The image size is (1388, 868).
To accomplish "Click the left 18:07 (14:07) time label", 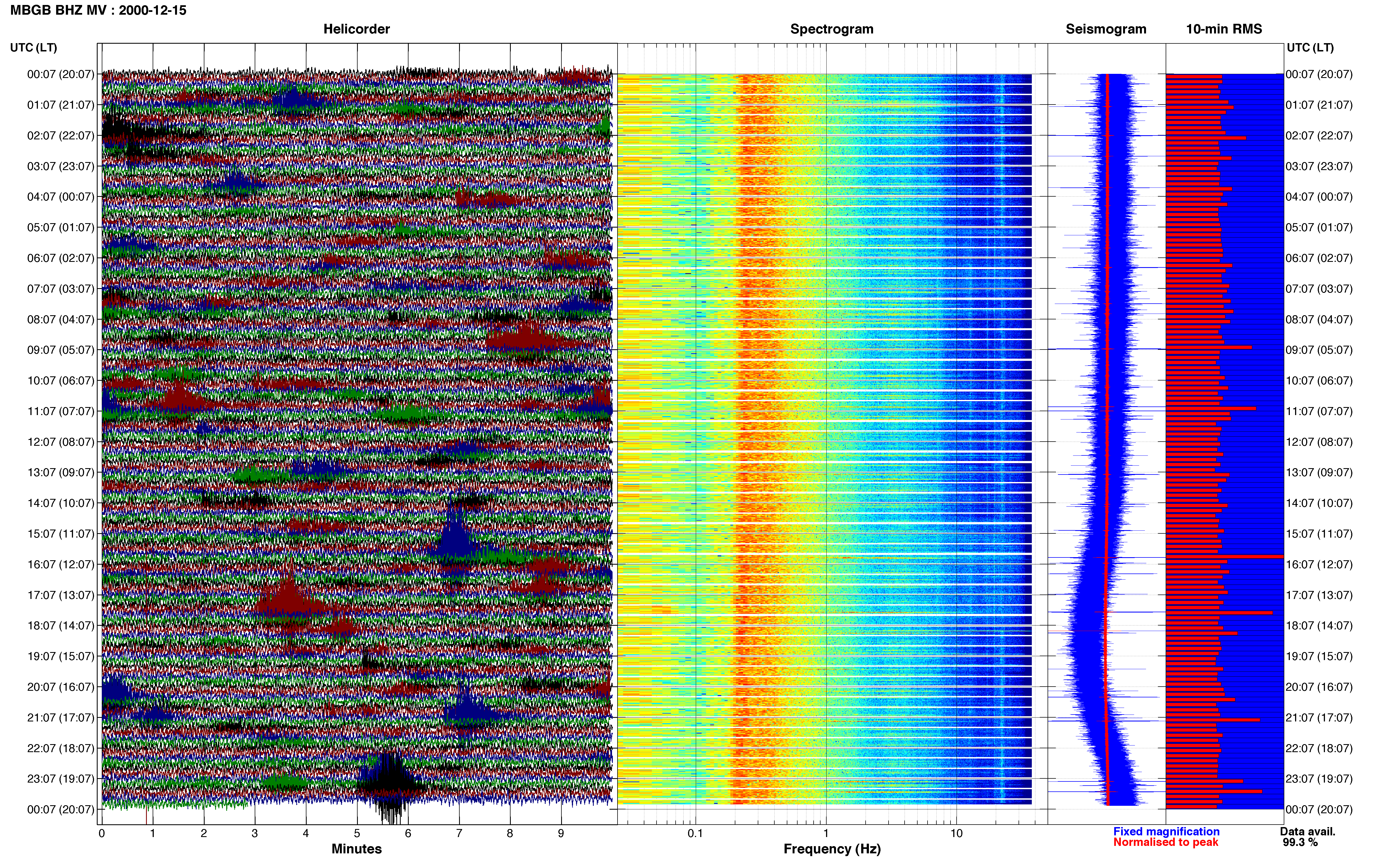I will tap(61, 626).
